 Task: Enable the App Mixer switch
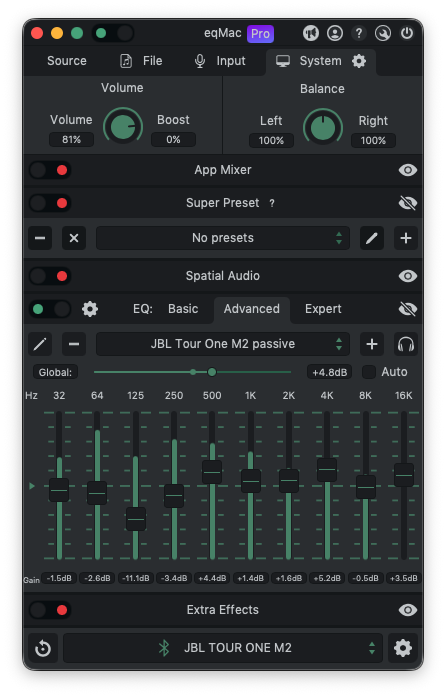pyautogui.click(x=50, y=170)
